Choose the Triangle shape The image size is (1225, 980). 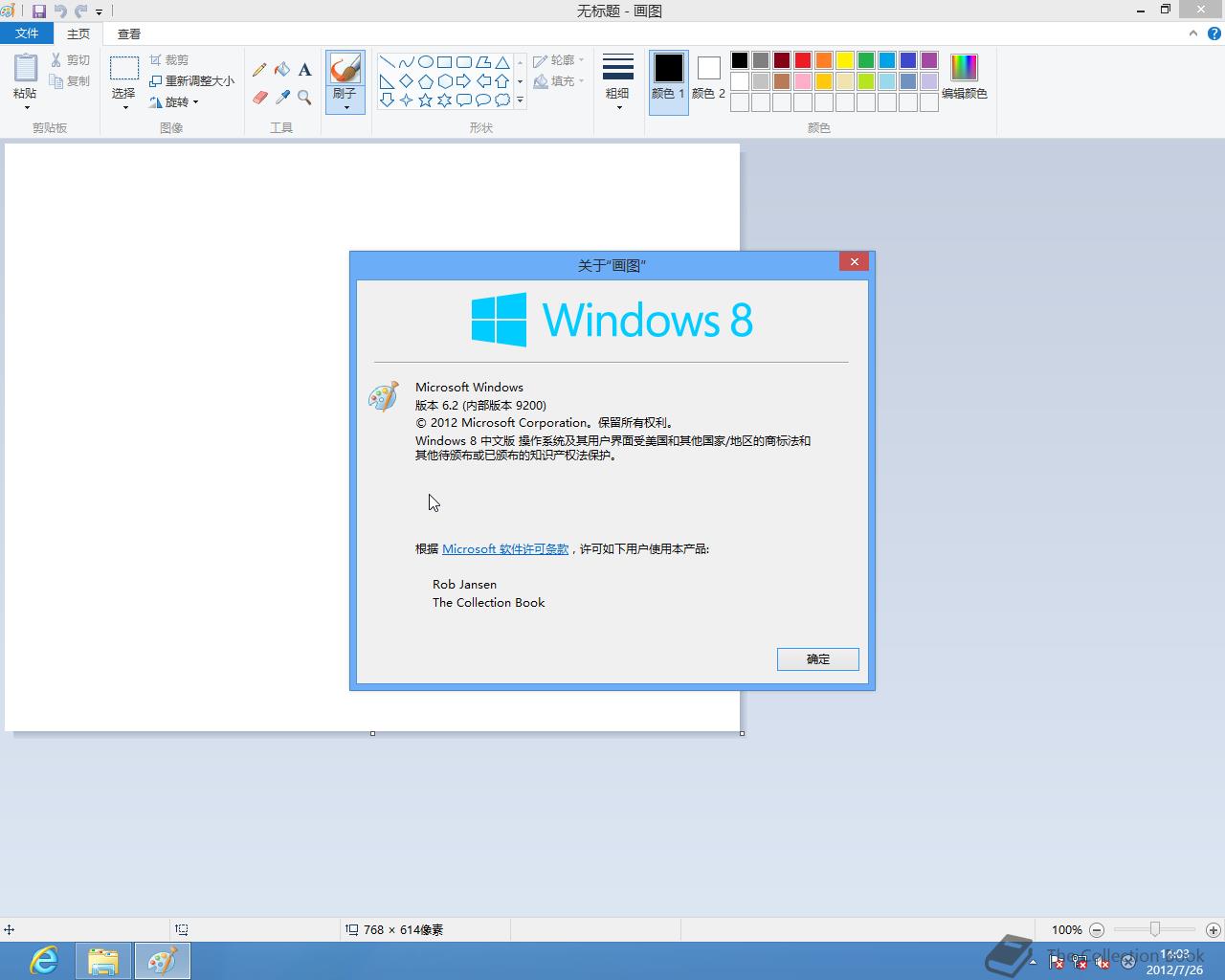(x=502, y=62)
